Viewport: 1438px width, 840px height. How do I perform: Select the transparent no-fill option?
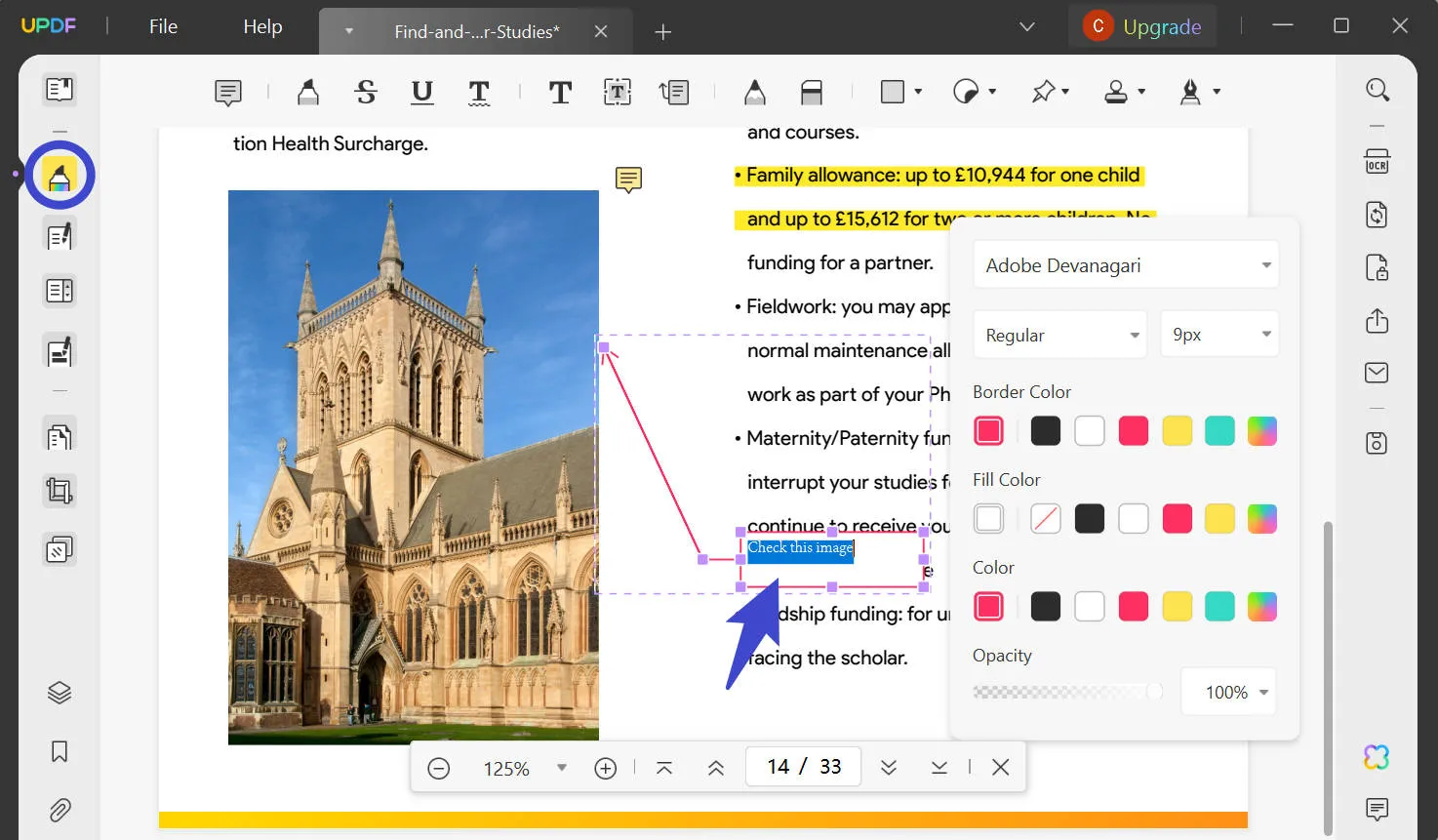tap(1045, 519)
